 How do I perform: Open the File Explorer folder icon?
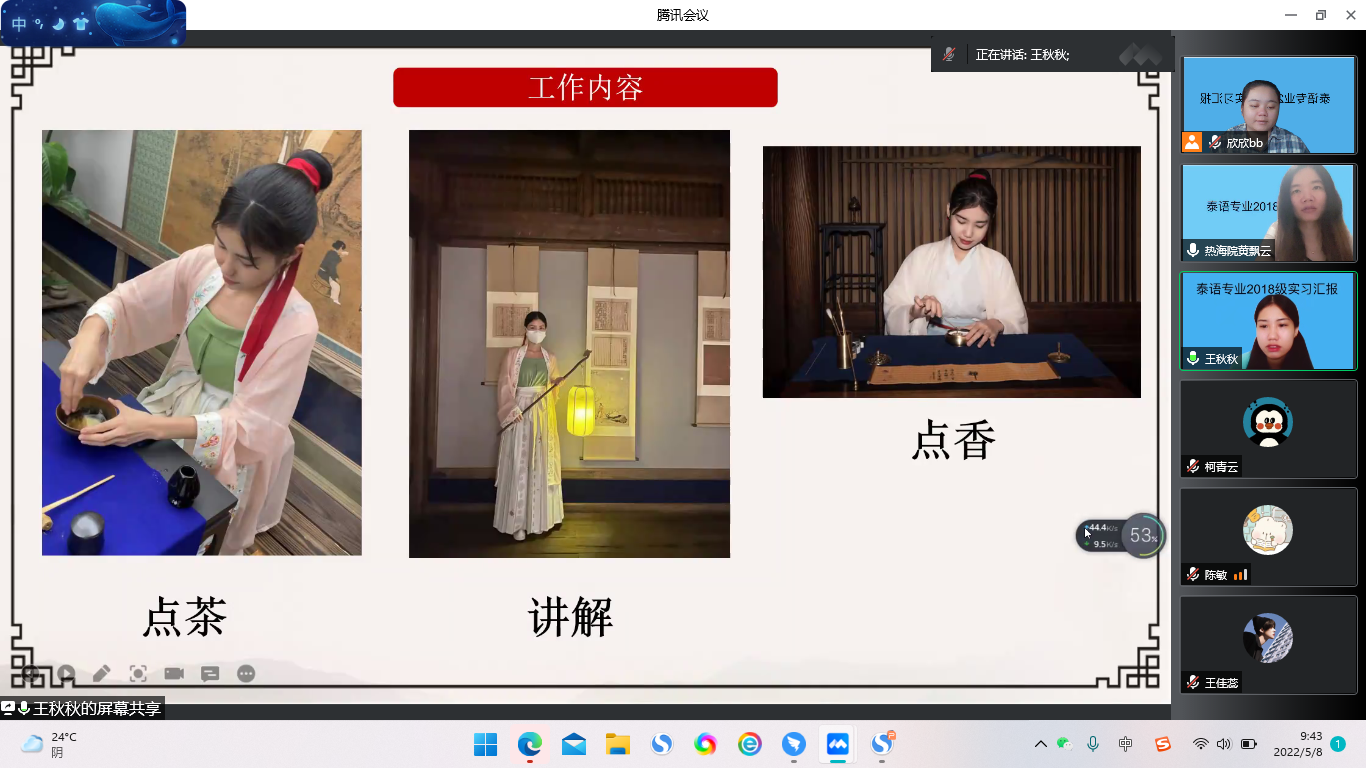click(x=617, y=744)
